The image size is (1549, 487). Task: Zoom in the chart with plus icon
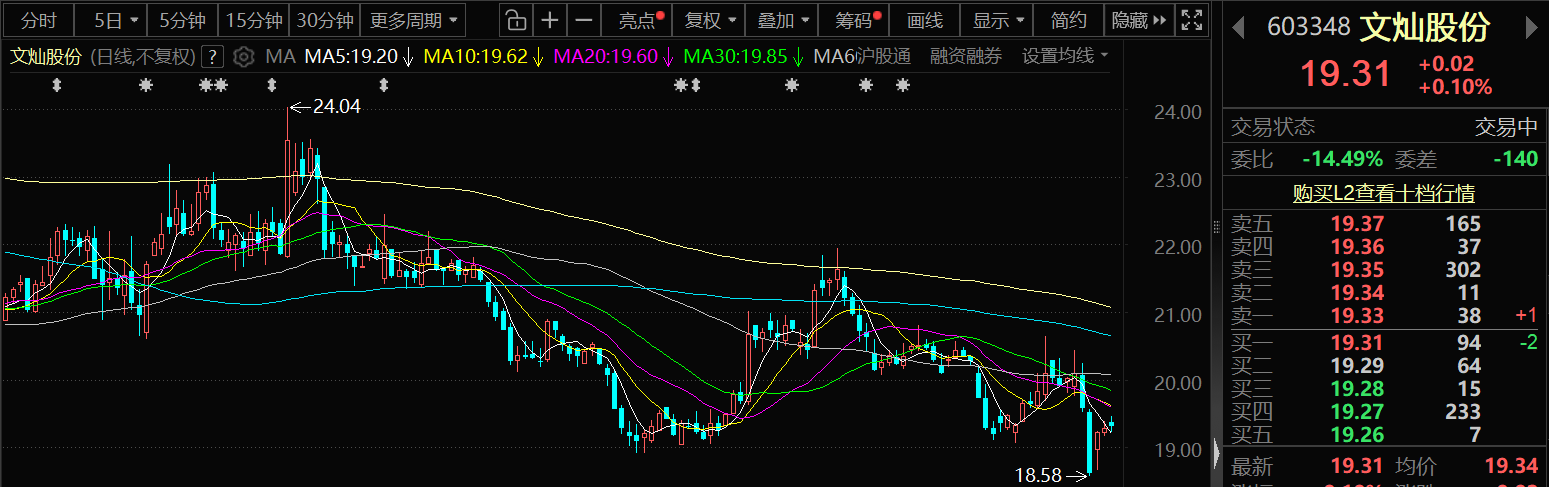[550, 20]
